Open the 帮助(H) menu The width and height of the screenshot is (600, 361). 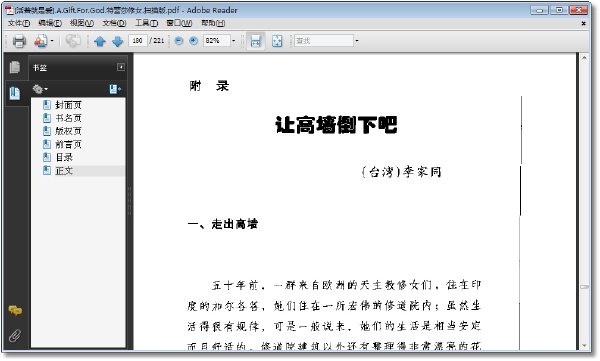(213, 23)
